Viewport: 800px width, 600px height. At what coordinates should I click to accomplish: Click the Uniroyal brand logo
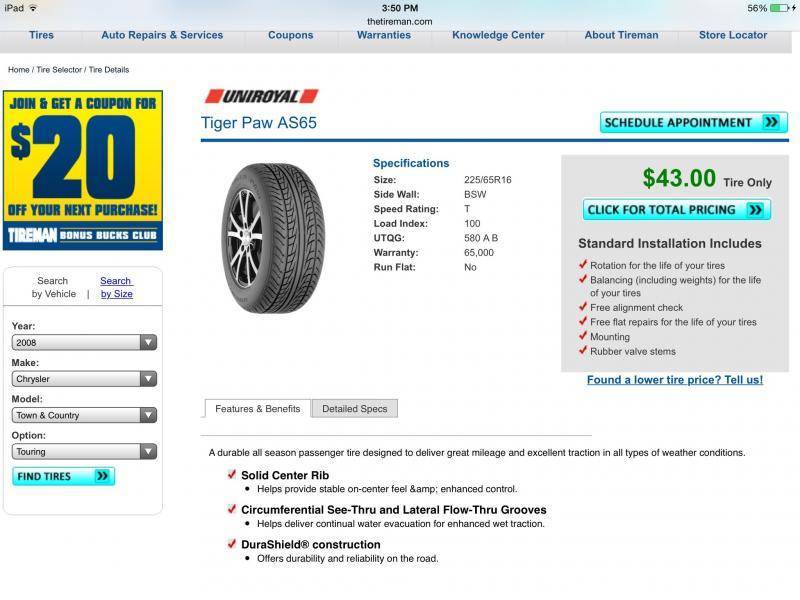click(261, 96)
